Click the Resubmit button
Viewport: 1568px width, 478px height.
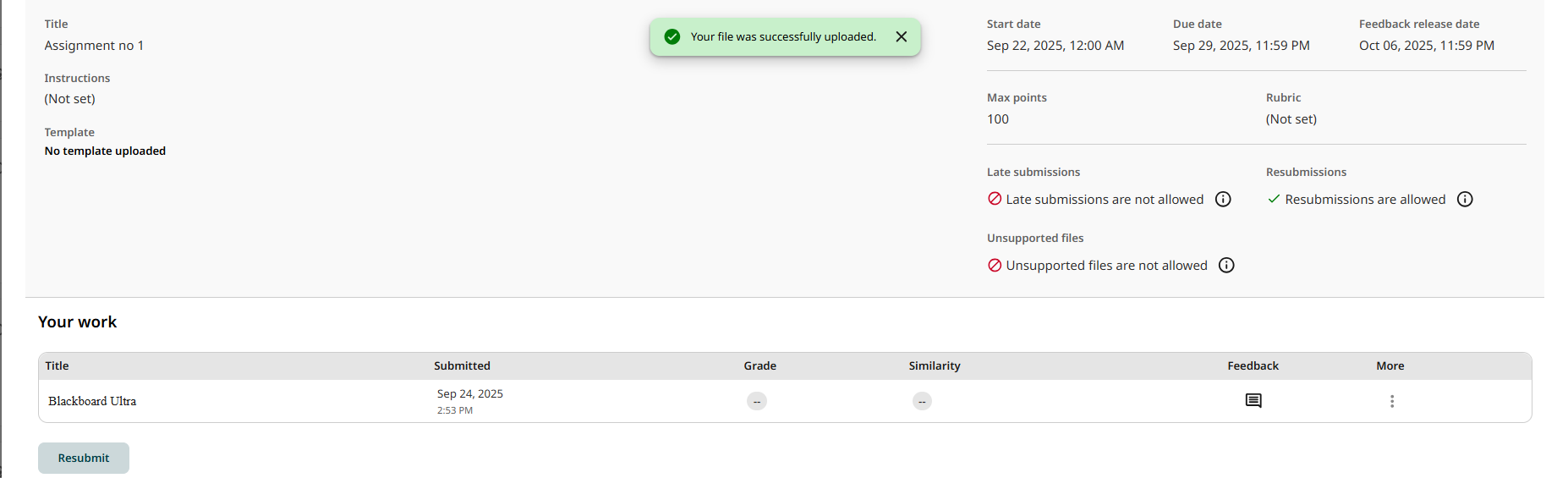point(84,458)
